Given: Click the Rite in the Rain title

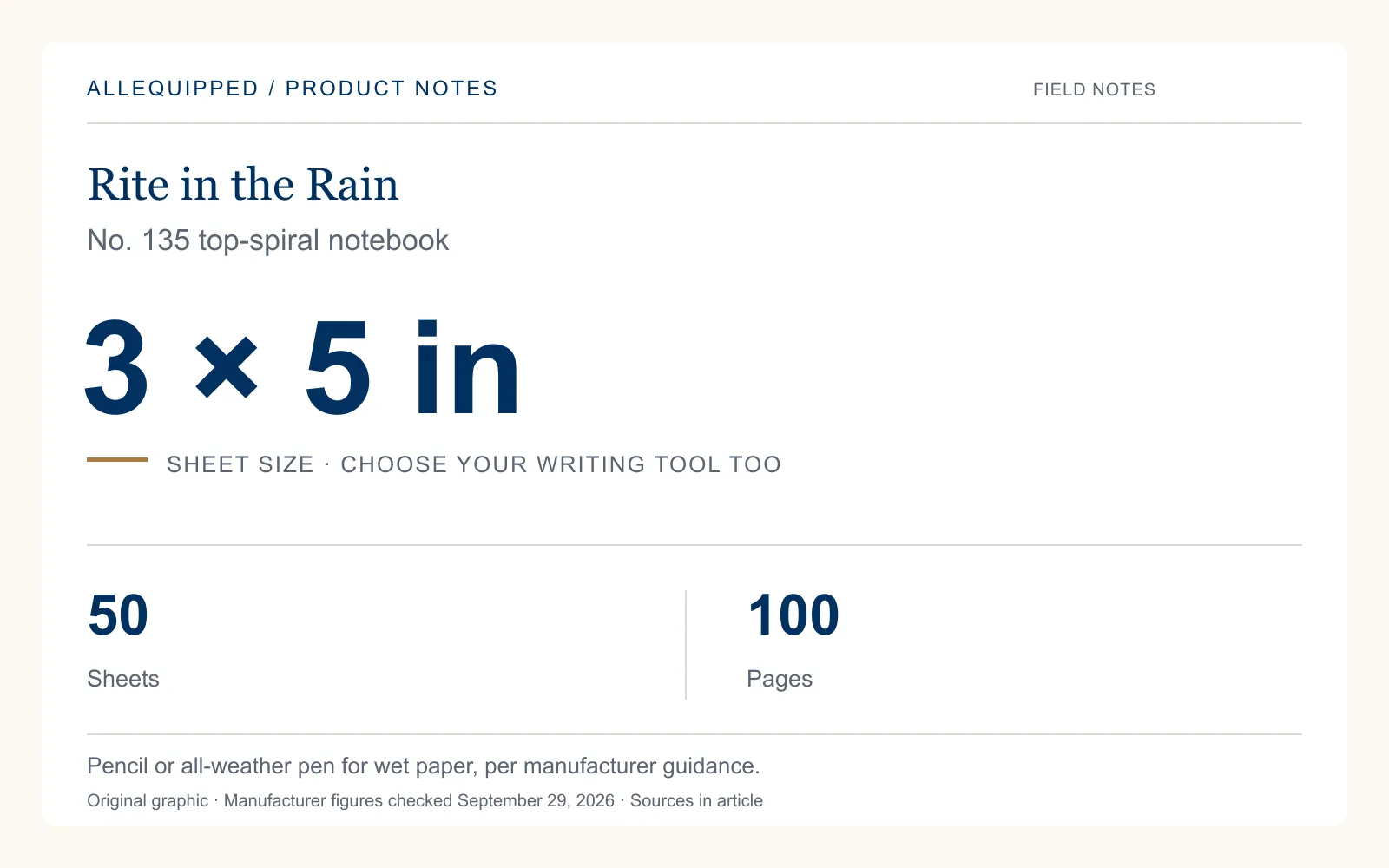Looking at the screenshot, I should (x=243, y=184).
